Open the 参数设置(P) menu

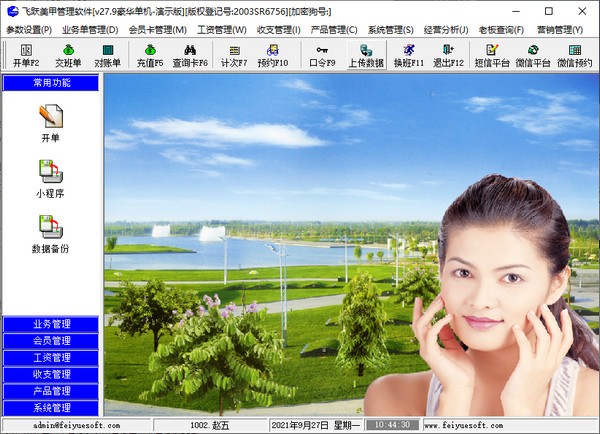[x=30, y=30]
